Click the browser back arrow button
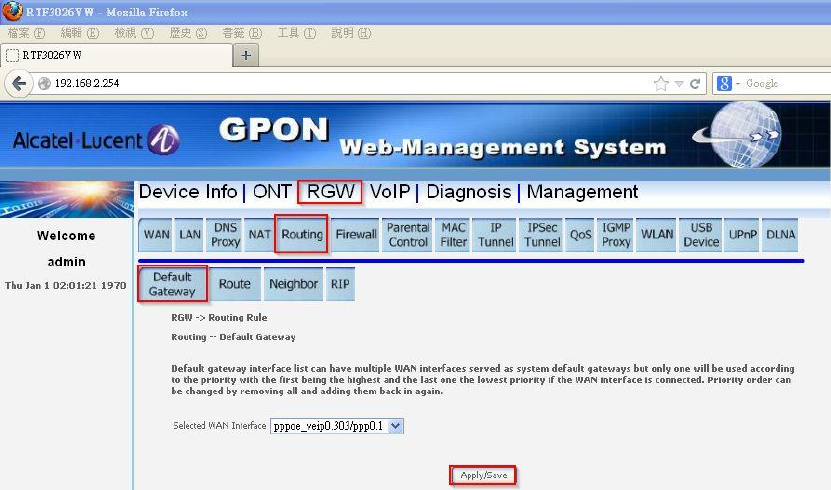Viewport: 831px width, 490px height. [x=19, y=84]
